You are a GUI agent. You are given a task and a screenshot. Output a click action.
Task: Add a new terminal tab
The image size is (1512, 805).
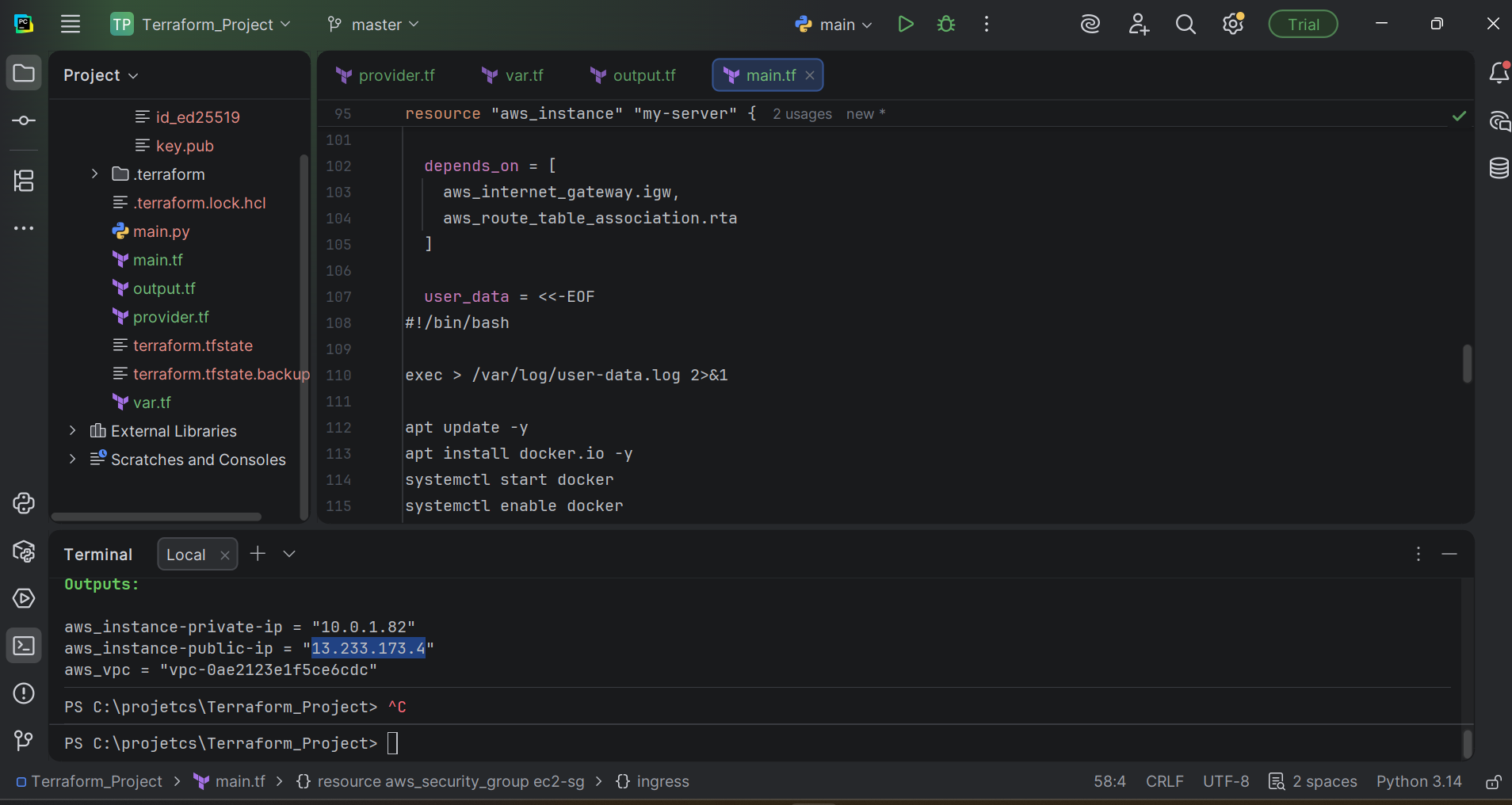[x=258, y=554]
